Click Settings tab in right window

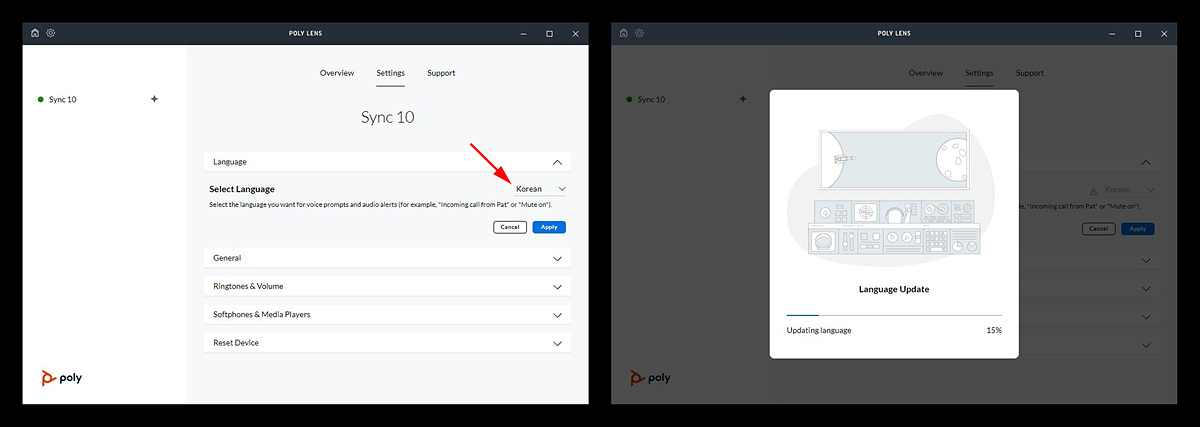click(979, 73)
